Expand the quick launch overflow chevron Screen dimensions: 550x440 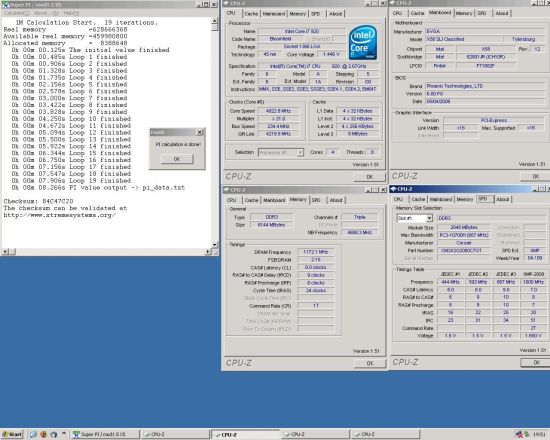tap(64, 433)
